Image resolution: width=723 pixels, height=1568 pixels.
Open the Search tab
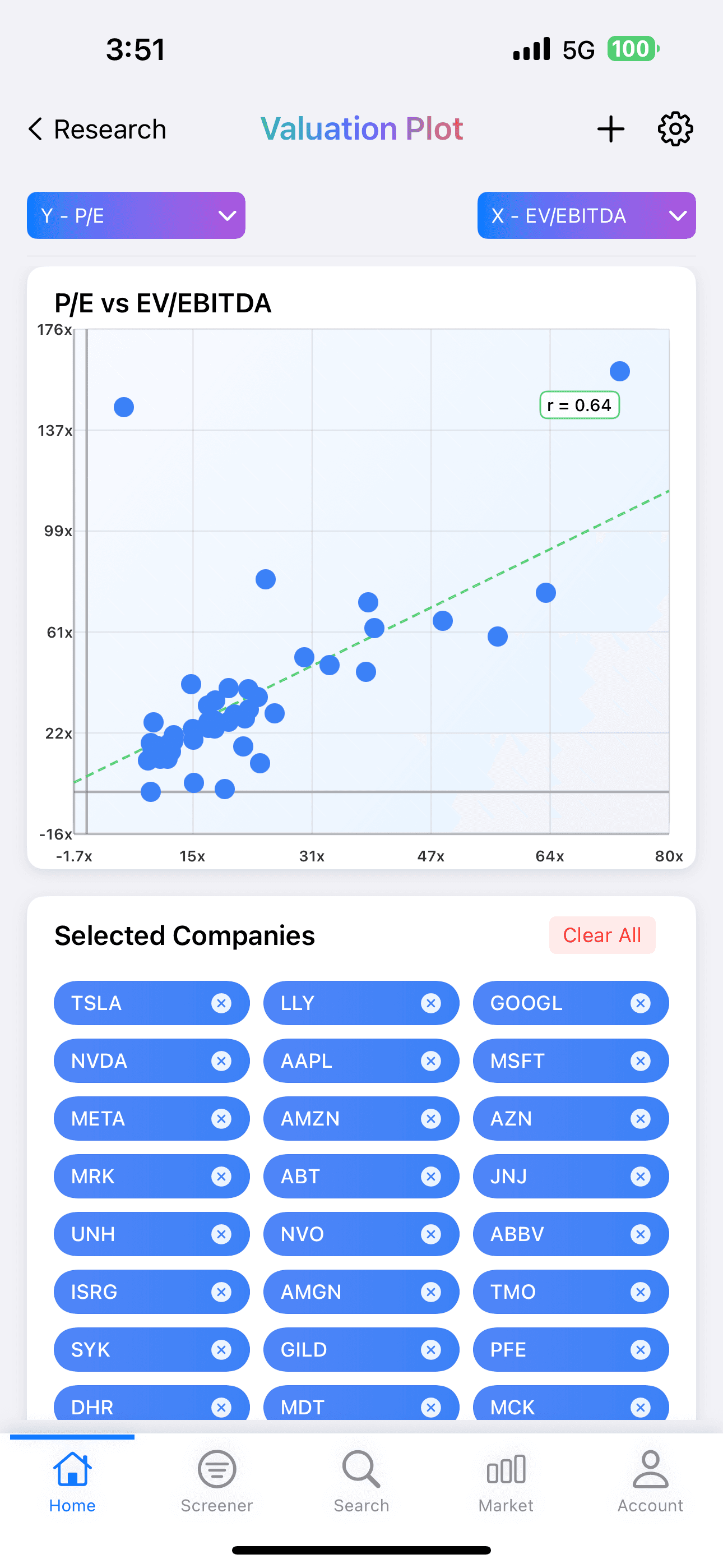361,1482
